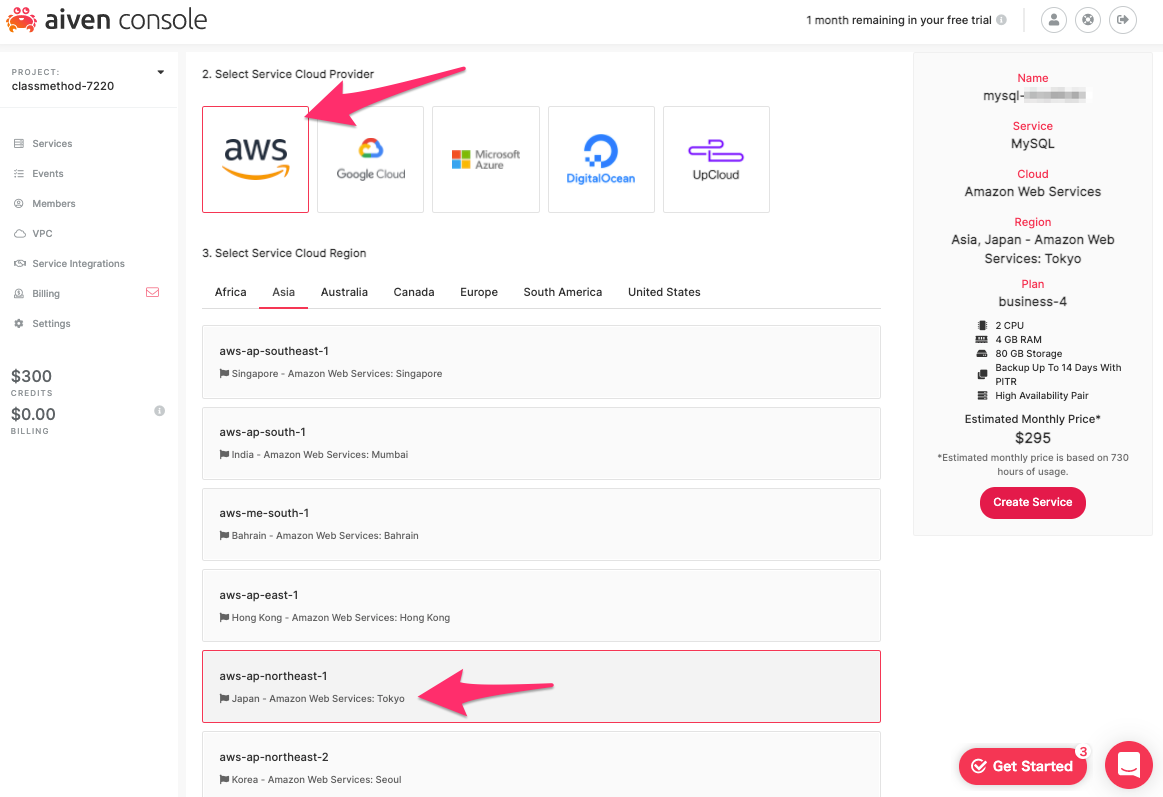Click the Create Service button
The height and width of the screenshot is (797, 1163).
pyautogui.click(x=1032, y=503)
